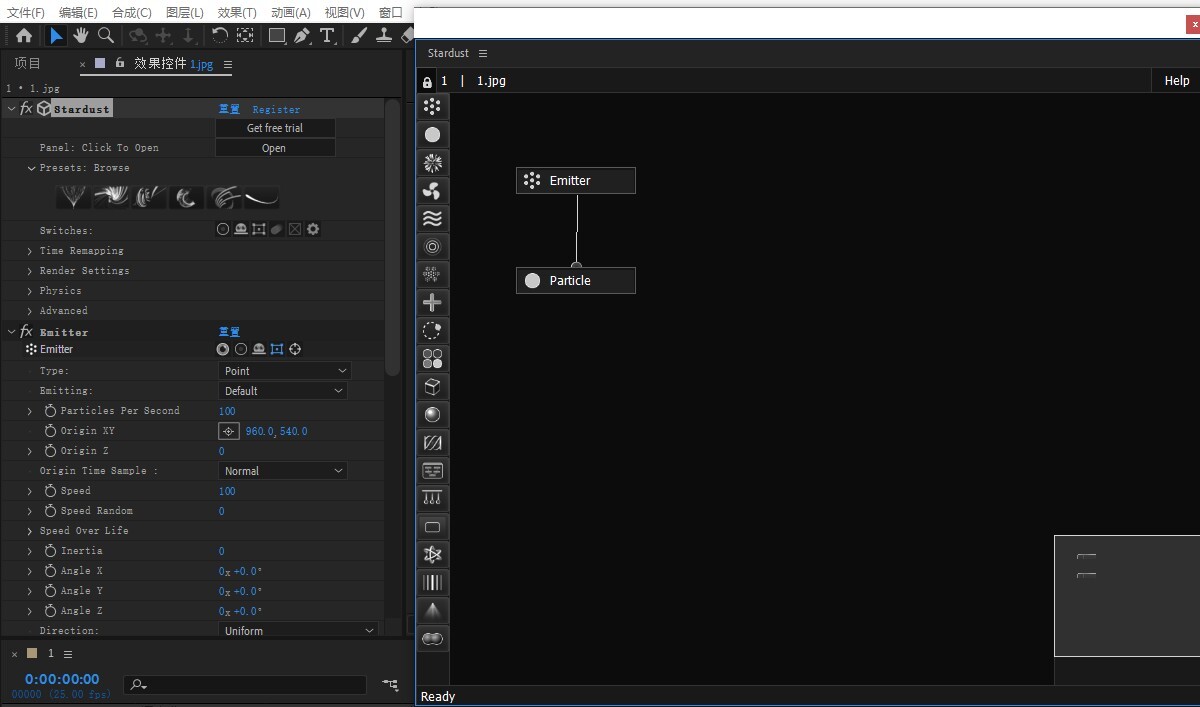
Task: Click the merged-blobs node icon in sidebar
Action: click(432, 638)
